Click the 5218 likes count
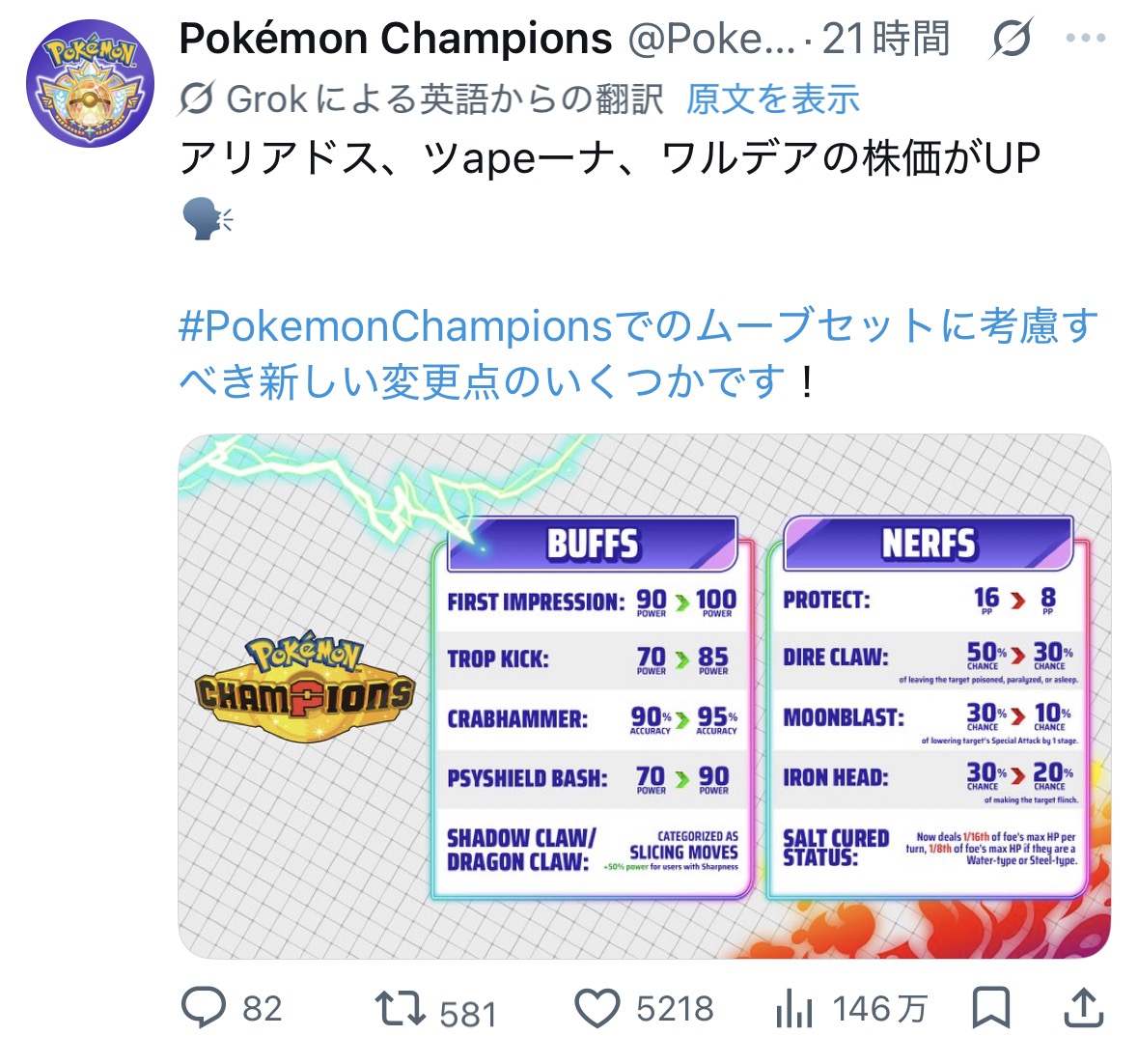1138x1064 pixels. (675, 1009)
